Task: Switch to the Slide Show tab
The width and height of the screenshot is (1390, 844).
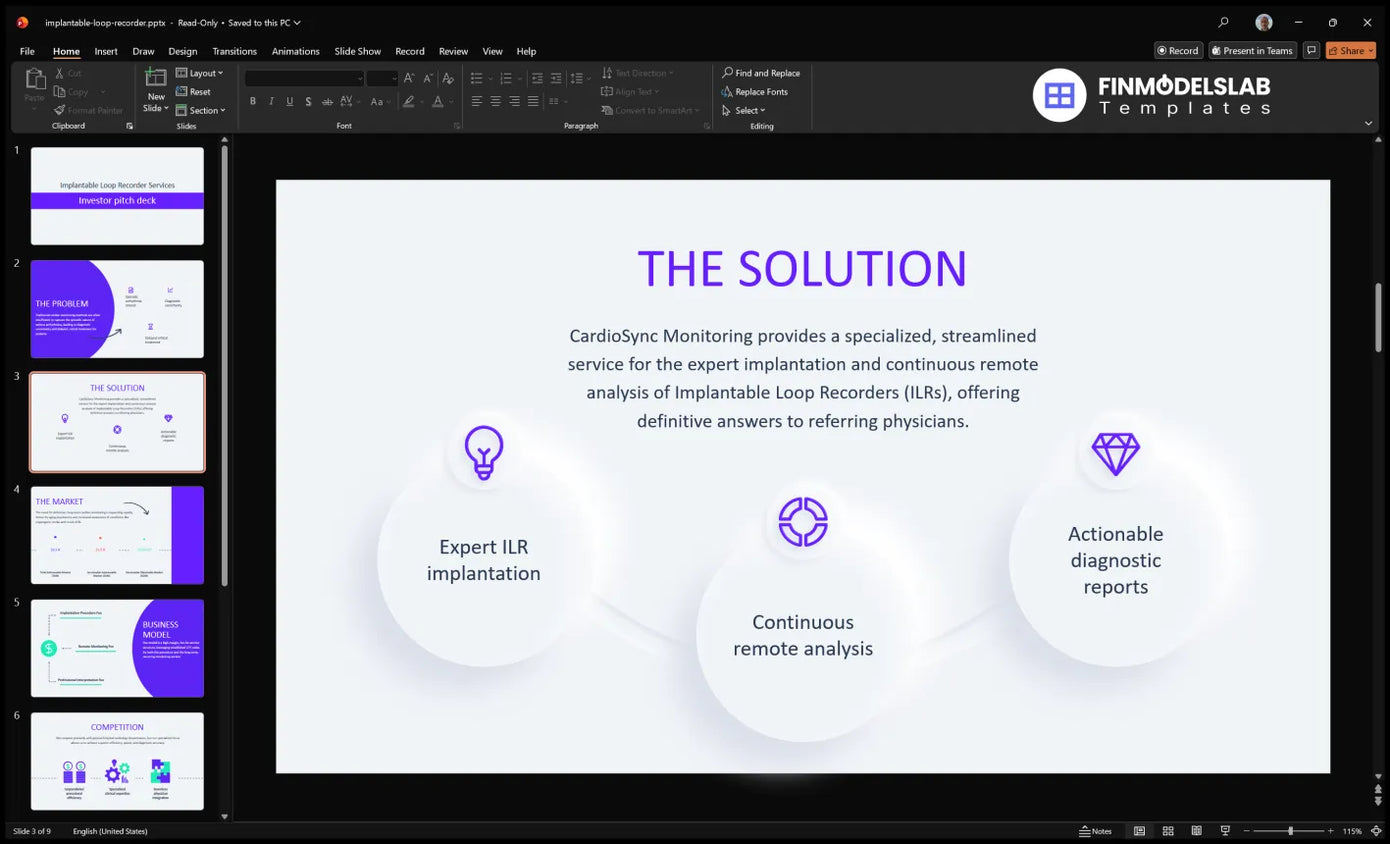Action: click(x=358, y=51)
